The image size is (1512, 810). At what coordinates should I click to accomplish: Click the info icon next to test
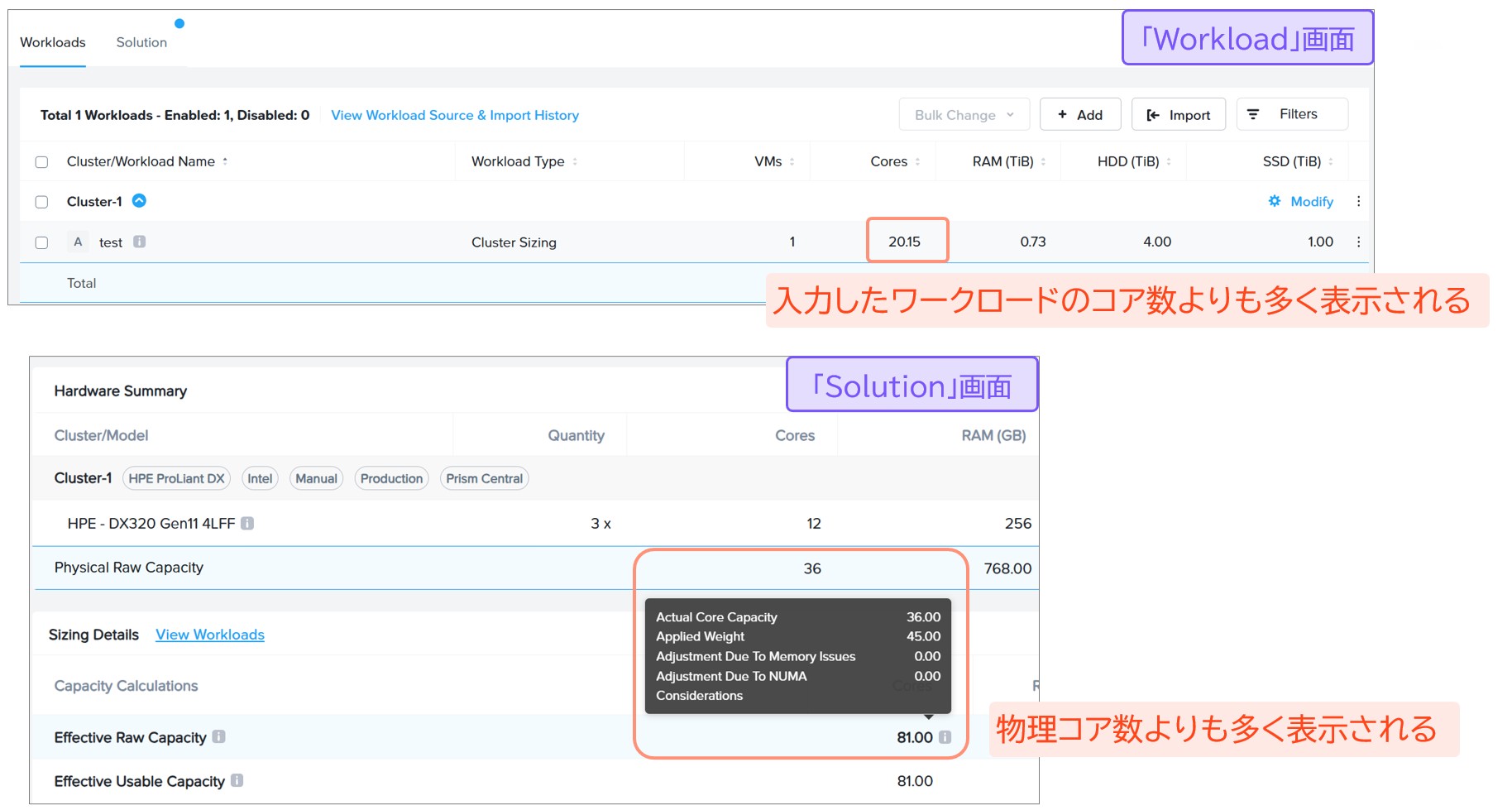pos(140,242)
